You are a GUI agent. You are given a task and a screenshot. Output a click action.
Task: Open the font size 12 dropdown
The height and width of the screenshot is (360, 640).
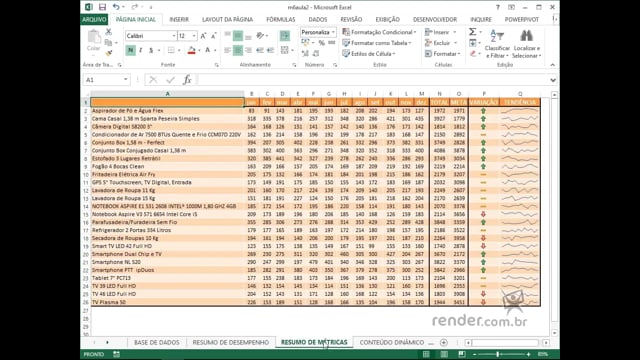(194, 36)
